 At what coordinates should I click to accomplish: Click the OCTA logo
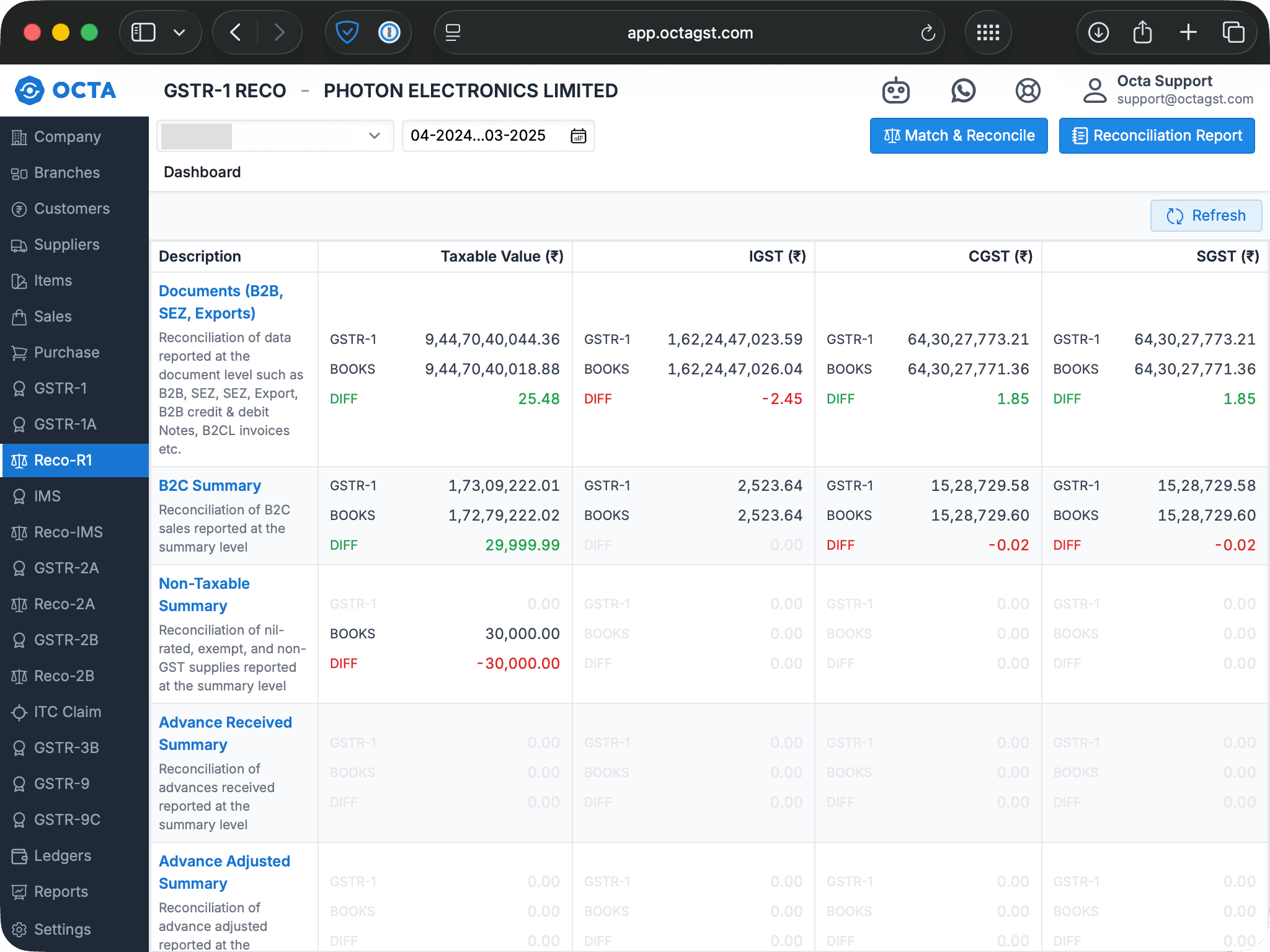[x=66, y=90]
